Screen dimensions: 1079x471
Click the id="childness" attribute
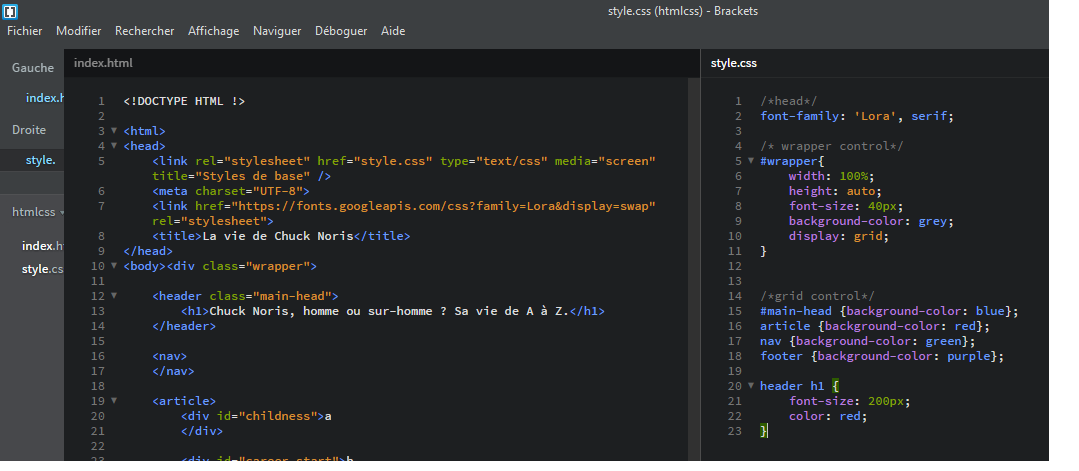(267, 416)
